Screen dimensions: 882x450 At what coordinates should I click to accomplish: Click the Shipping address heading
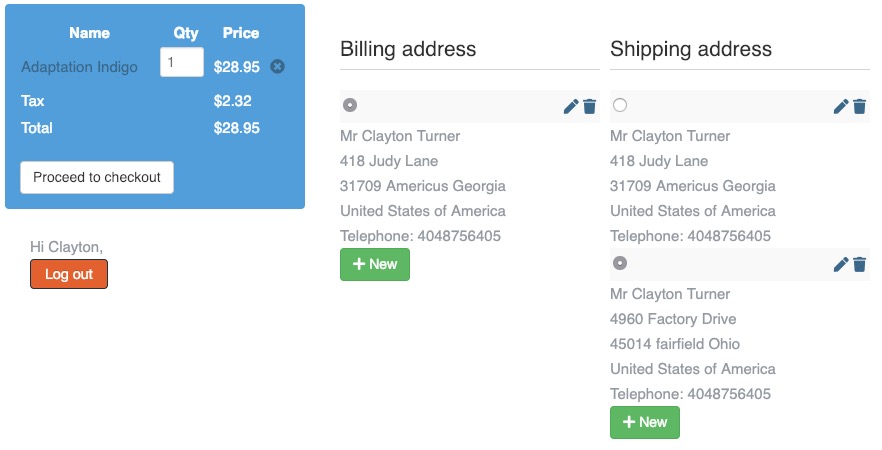click(691, 49)
